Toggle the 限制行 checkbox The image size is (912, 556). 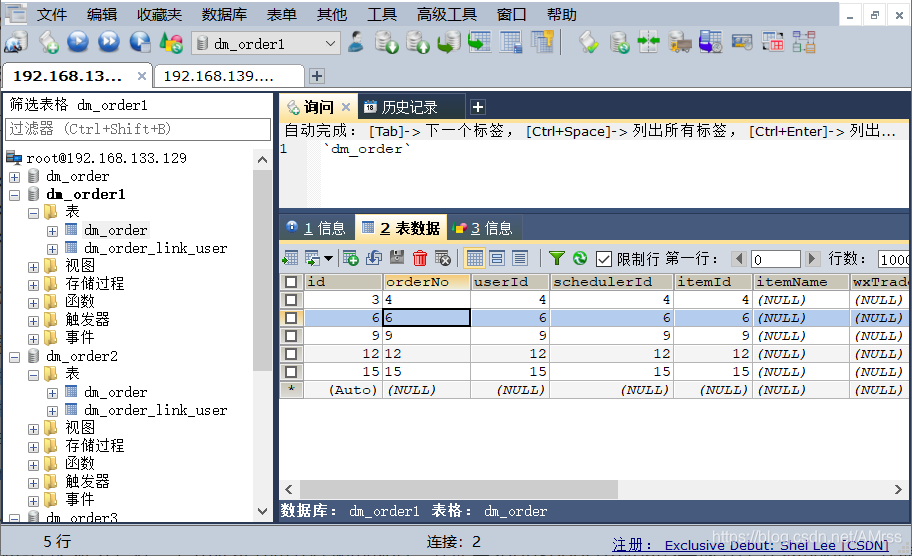[x=604, y=259]
